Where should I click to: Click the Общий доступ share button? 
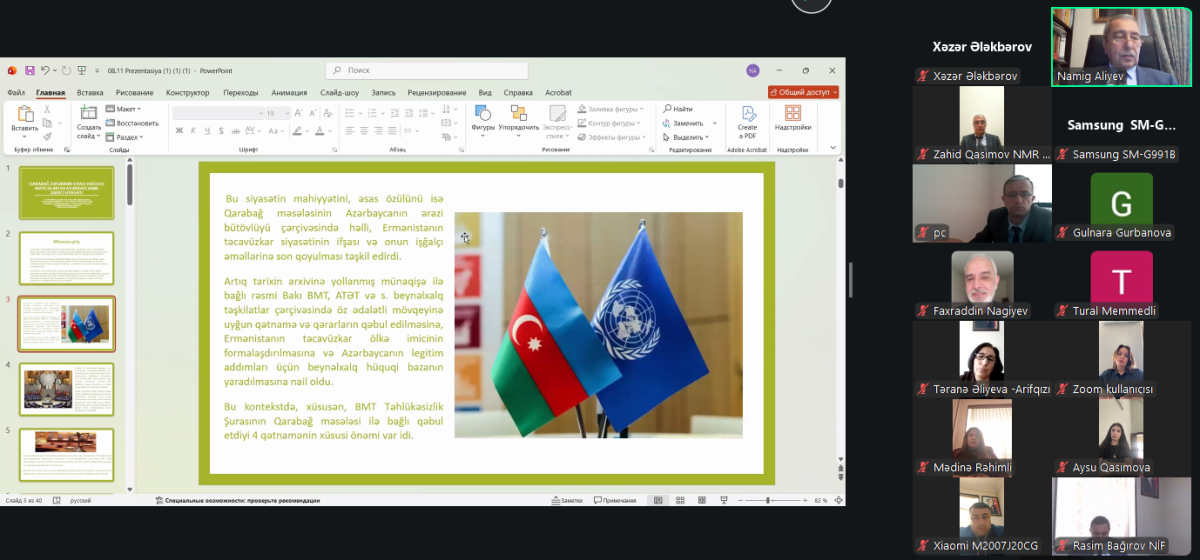(x=803, y=92)
